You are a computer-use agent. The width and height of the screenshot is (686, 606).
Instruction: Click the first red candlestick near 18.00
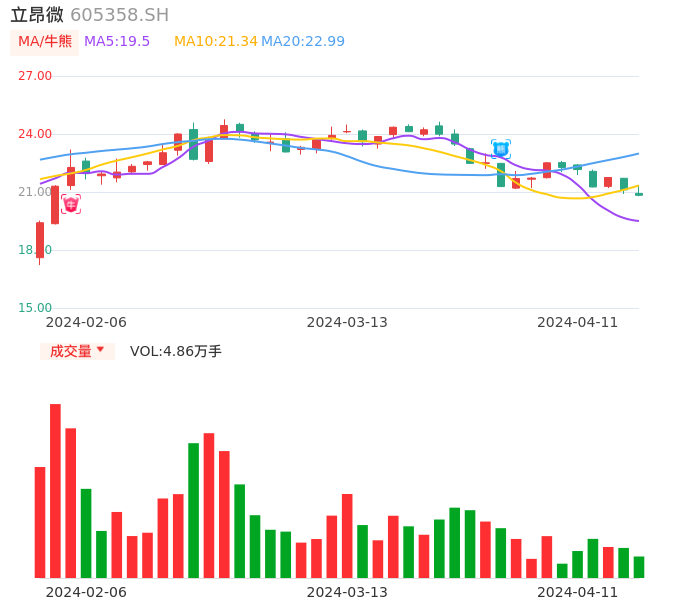click(x=40, y=240)
